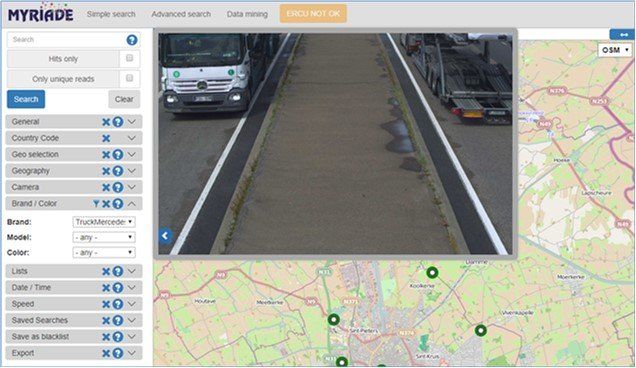This screenshot has width=636, height=368.
Task: Open help for Geo selection
Action: [118, 155]
